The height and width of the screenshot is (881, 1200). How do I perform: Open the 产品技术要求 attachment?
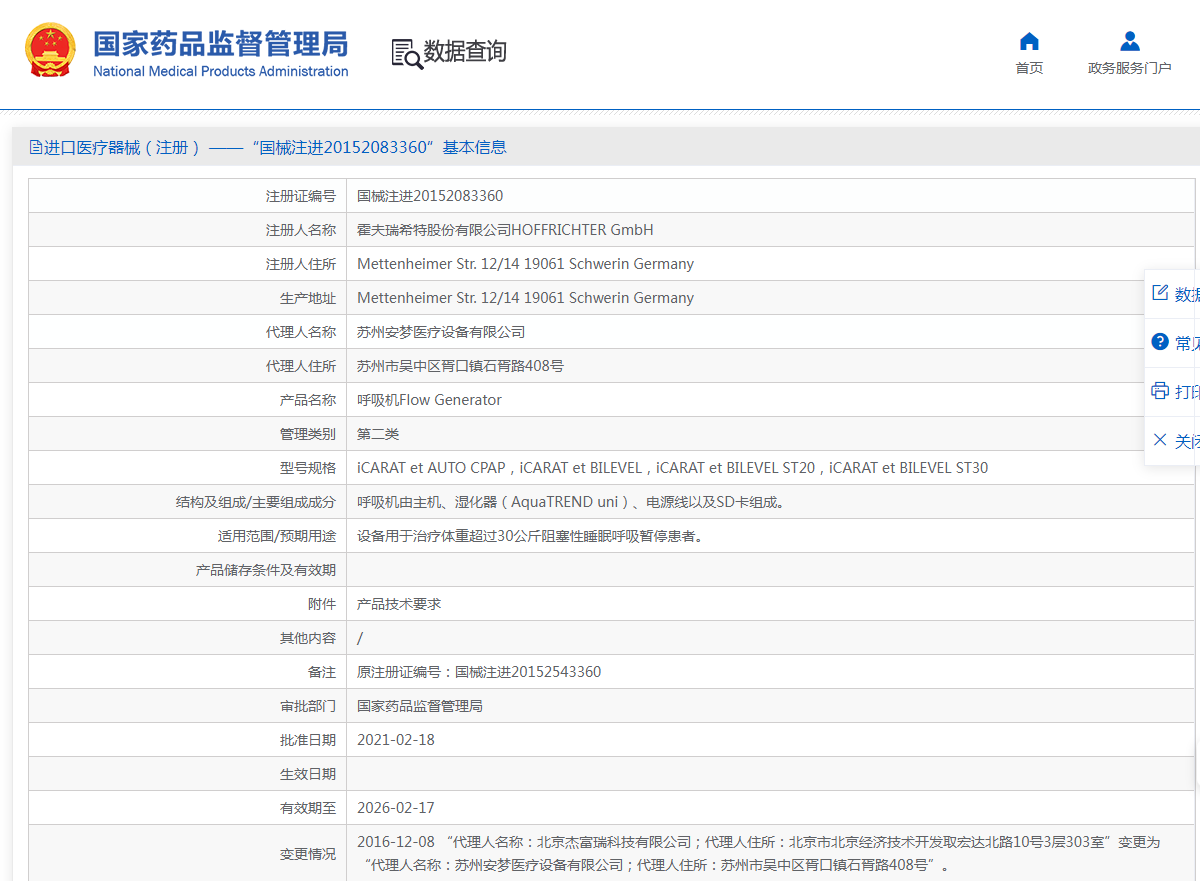(x=399, y=604)
